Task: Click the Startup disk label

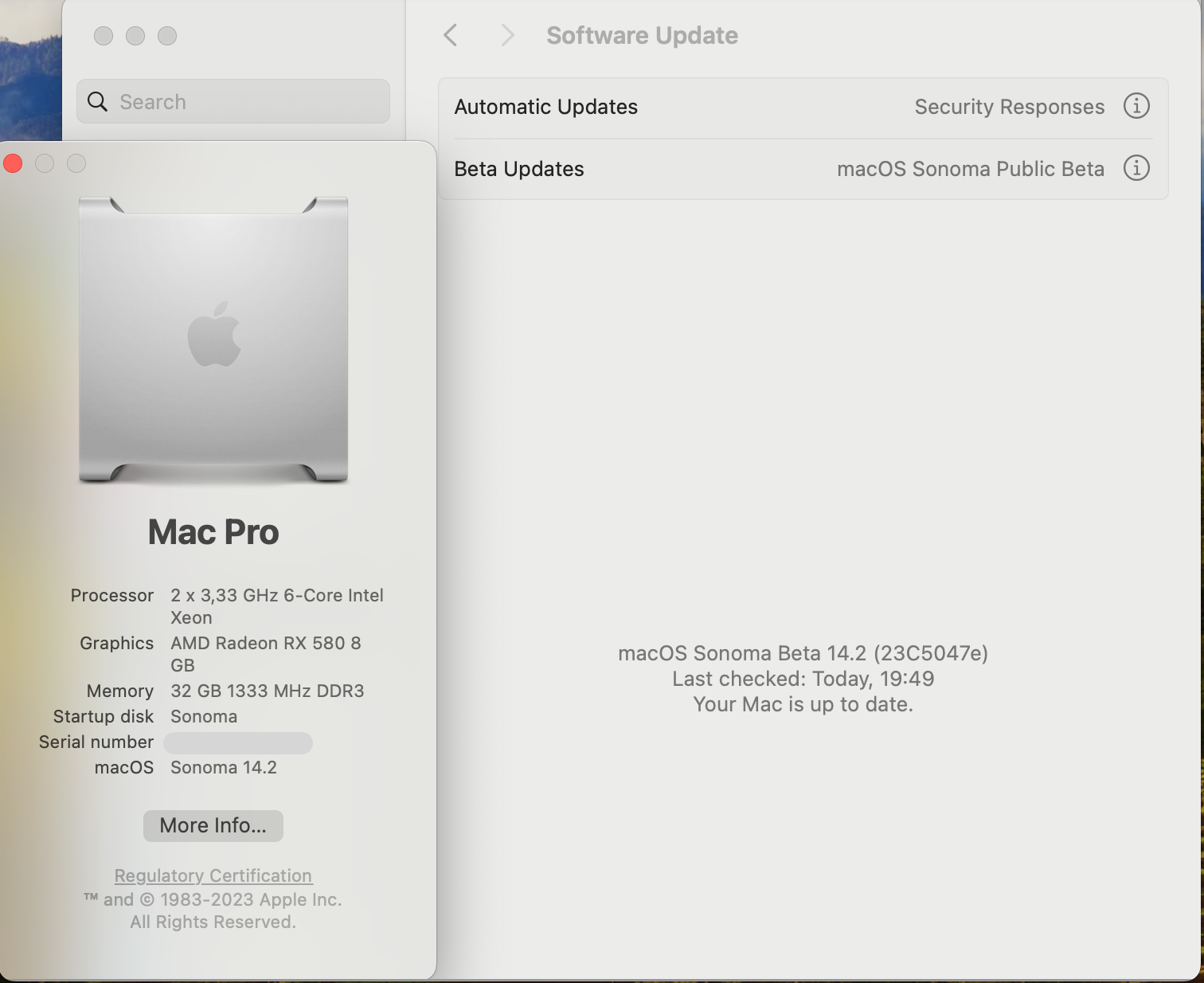Action: [104, 716]
